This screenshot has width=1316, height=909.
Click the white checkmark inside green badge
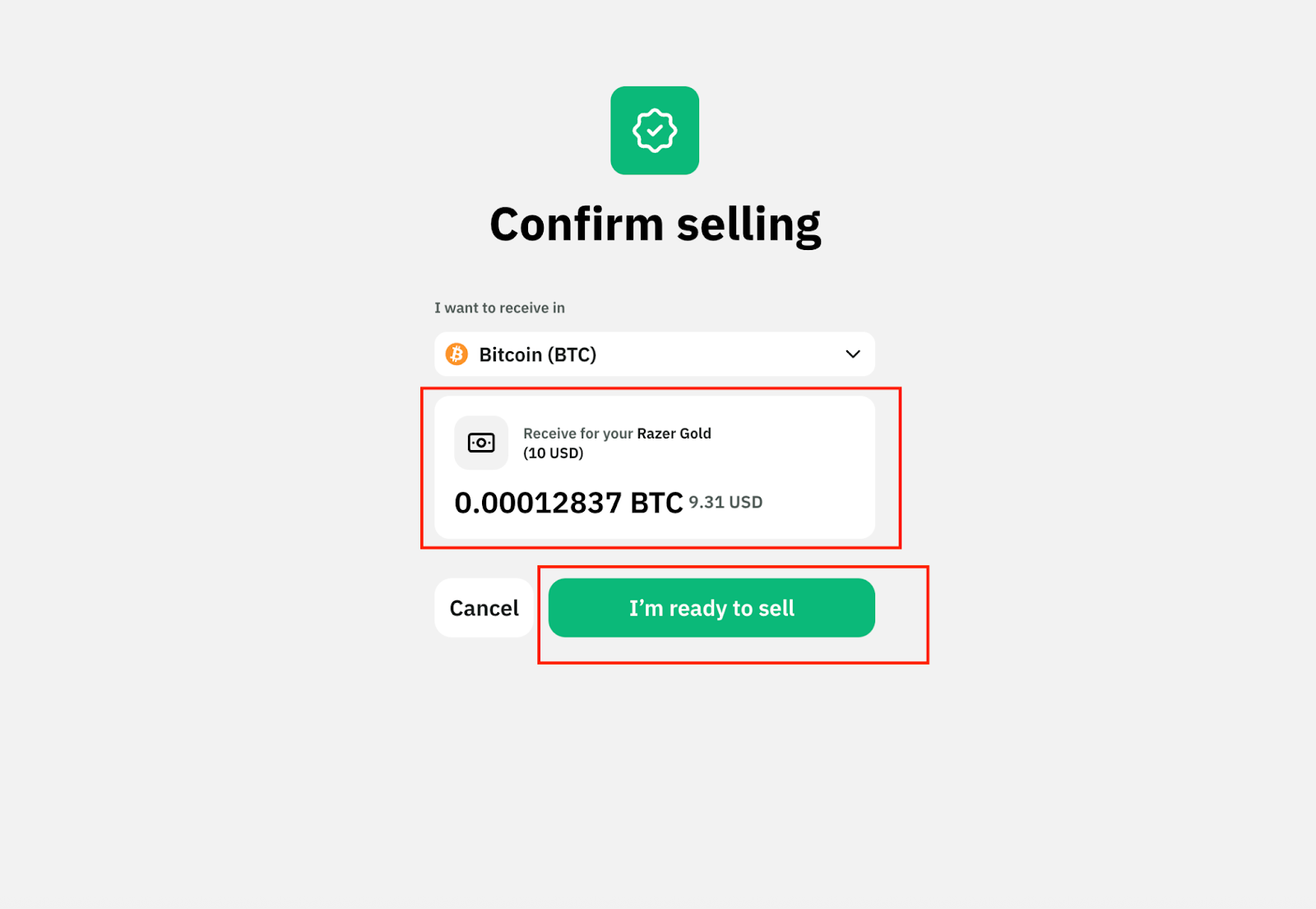(655, 130)
